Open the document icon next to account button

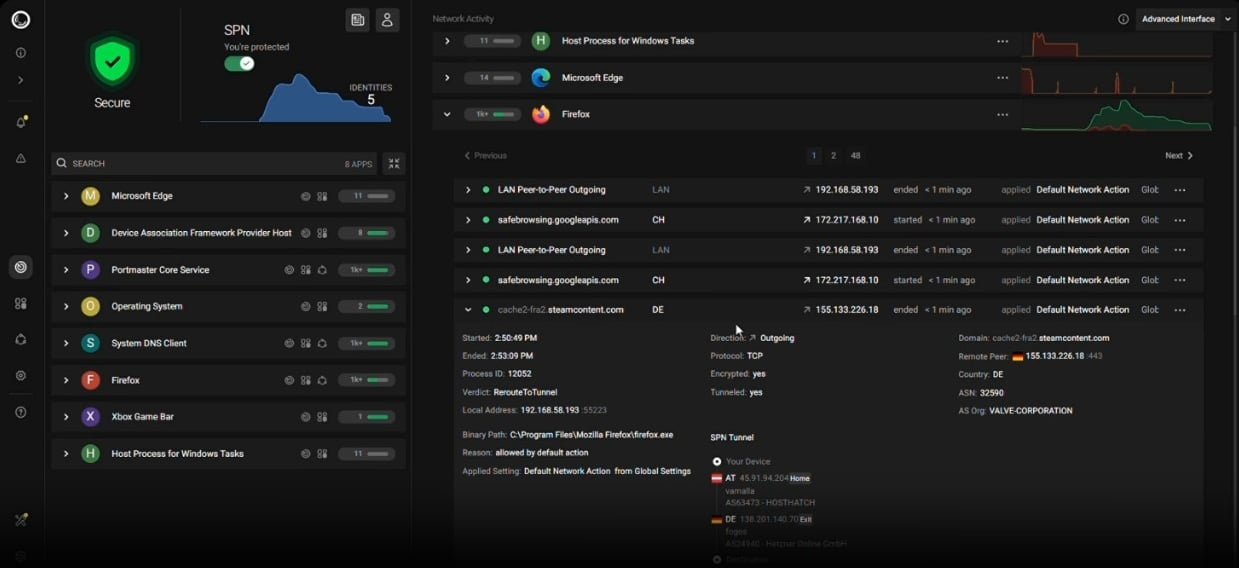[358, 20]
